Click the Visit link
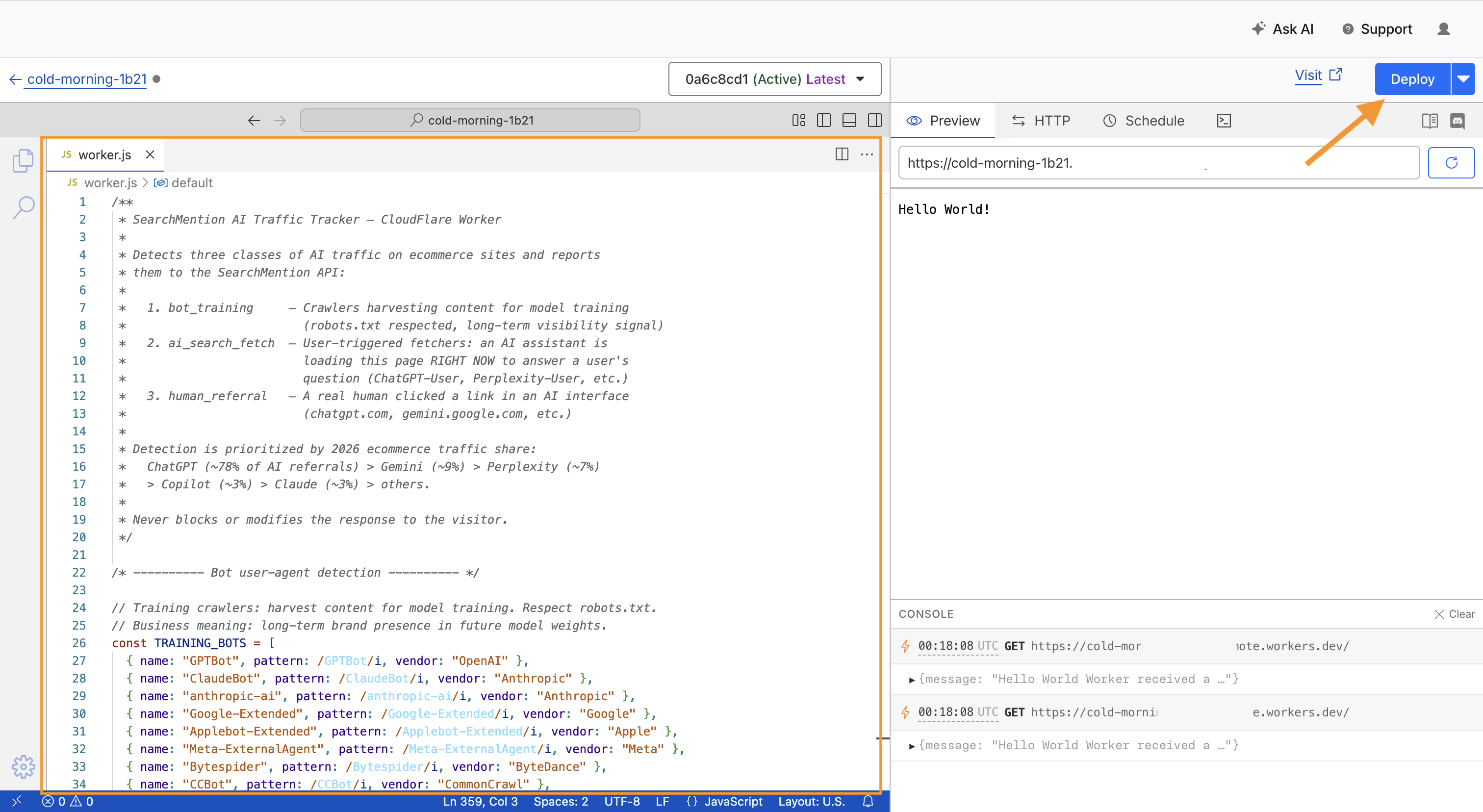1483x812 pixels. click(x=1318, y=76)
